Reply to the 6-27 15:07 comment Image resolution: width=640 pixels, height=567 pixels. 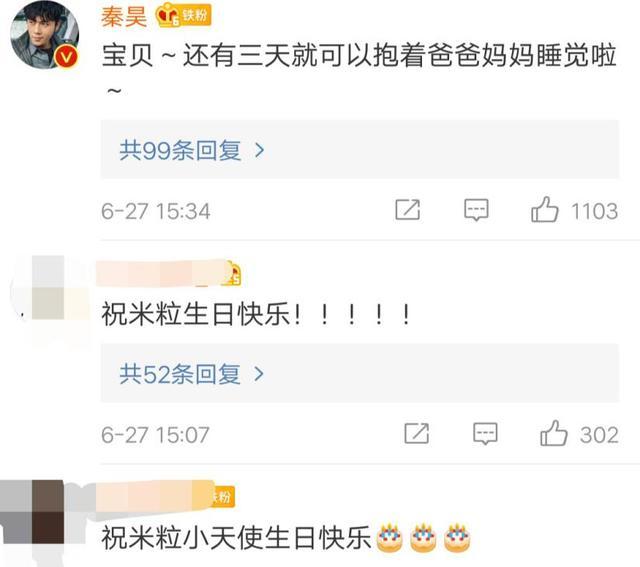(485, 434)
